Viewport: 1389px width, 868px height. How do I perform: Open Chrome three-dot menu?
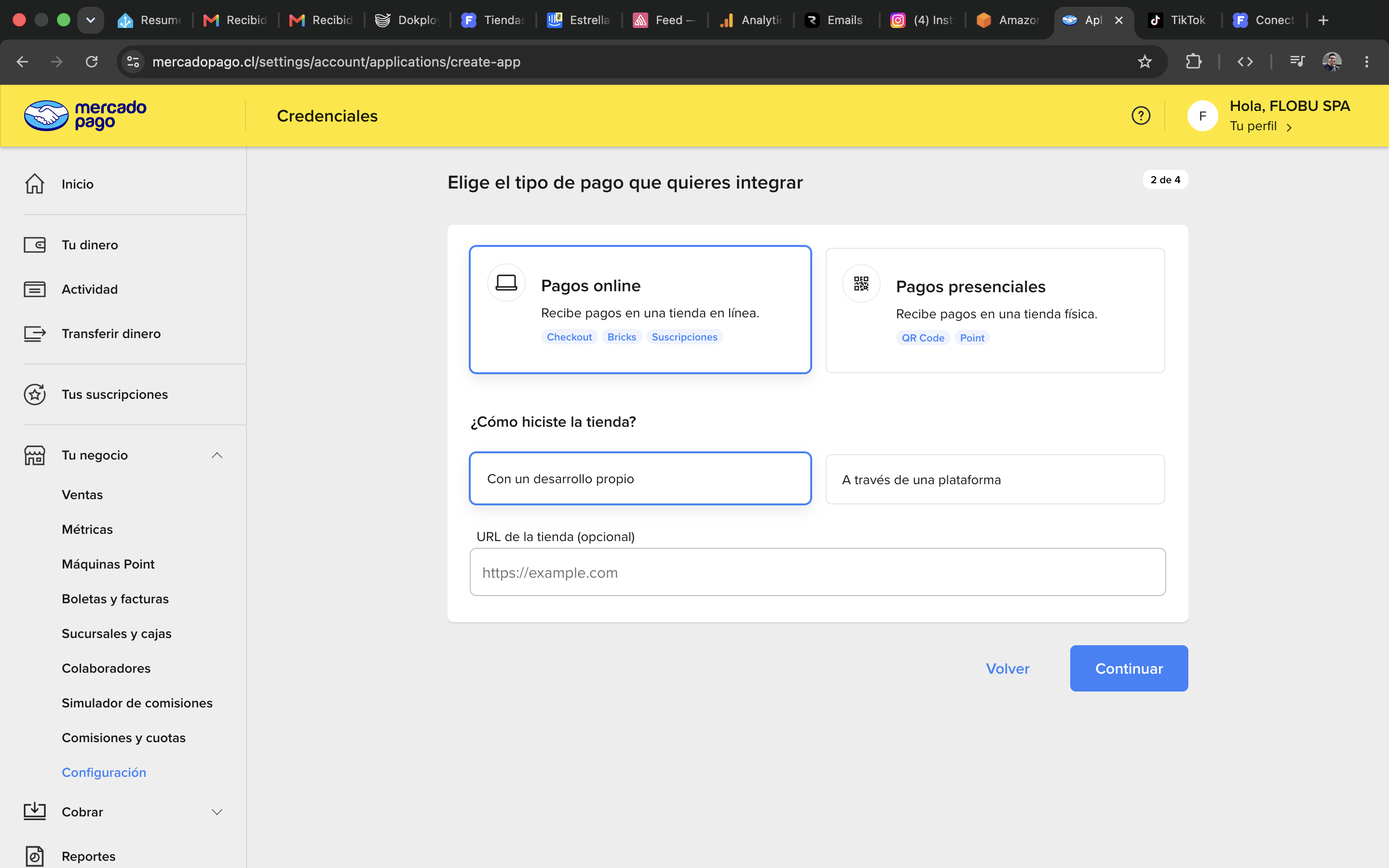point(1367,61)
